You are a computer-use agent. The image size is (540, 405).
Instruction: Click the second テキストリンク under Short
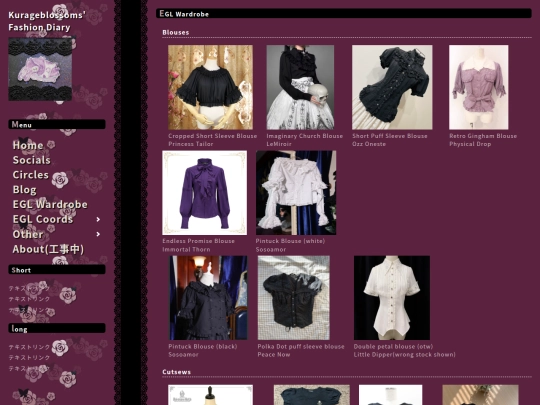(x=29, y=299)
